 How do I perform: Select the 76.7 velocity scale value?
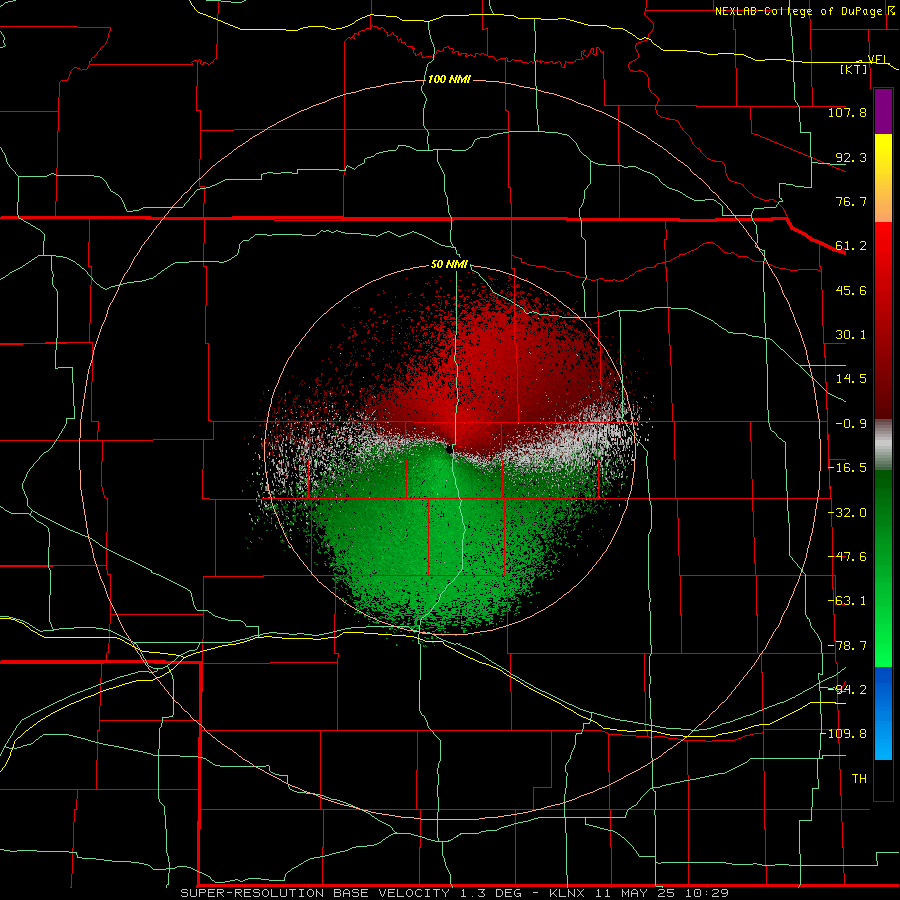[851, 201]
